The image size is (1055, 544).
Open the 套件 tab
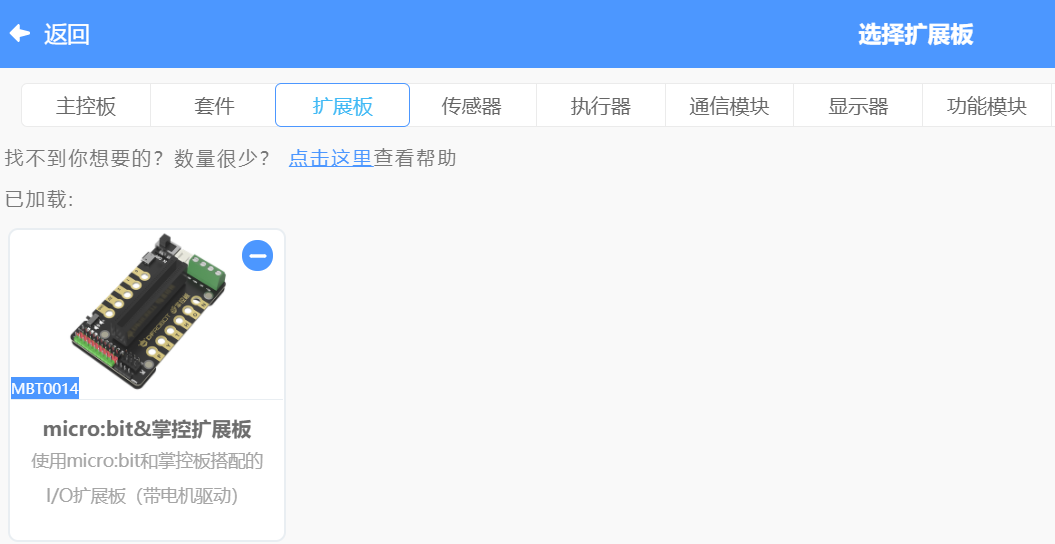pos(214,106)
